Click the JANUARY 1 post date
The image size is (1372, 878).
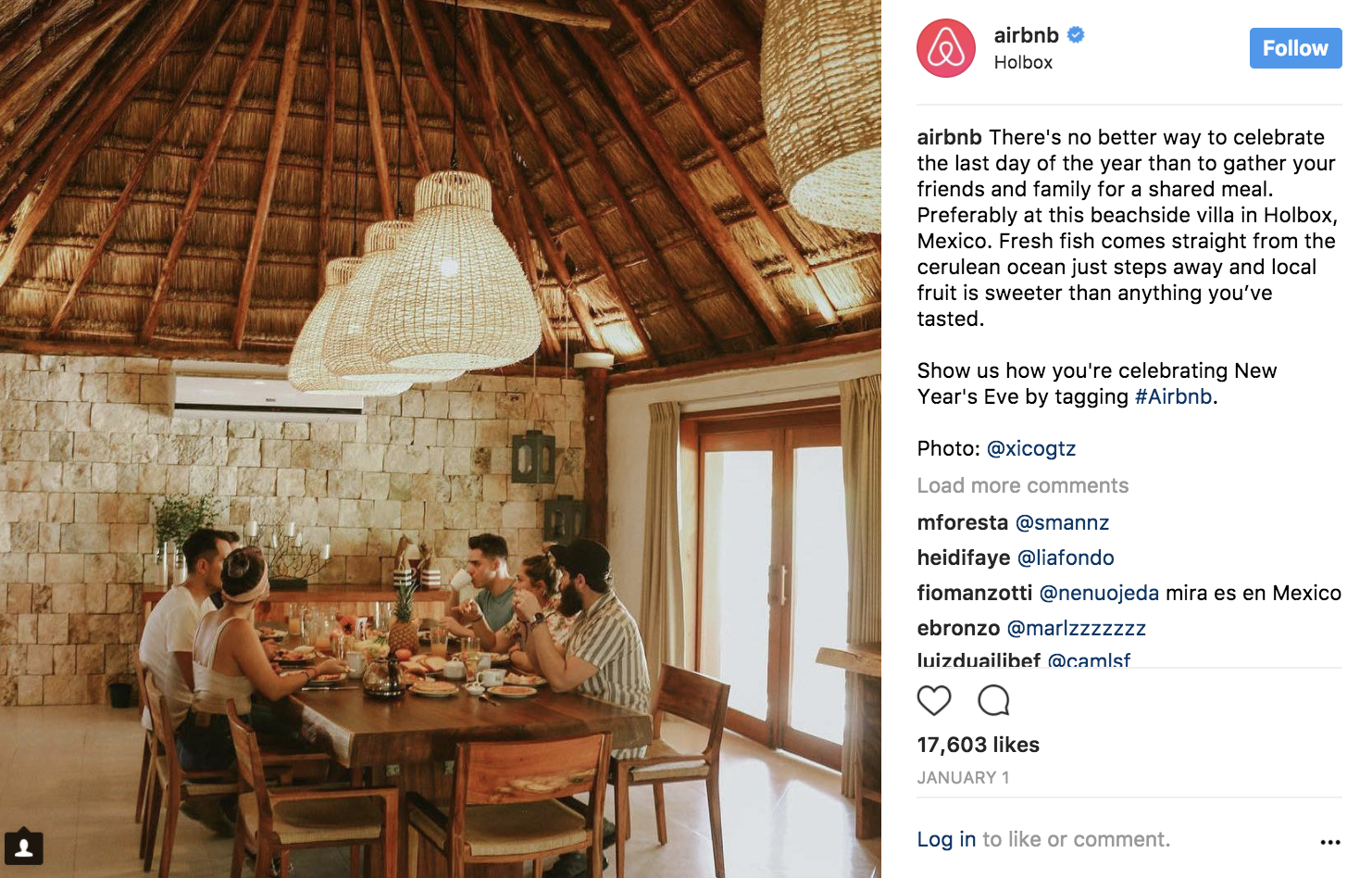tap(963, 778)
